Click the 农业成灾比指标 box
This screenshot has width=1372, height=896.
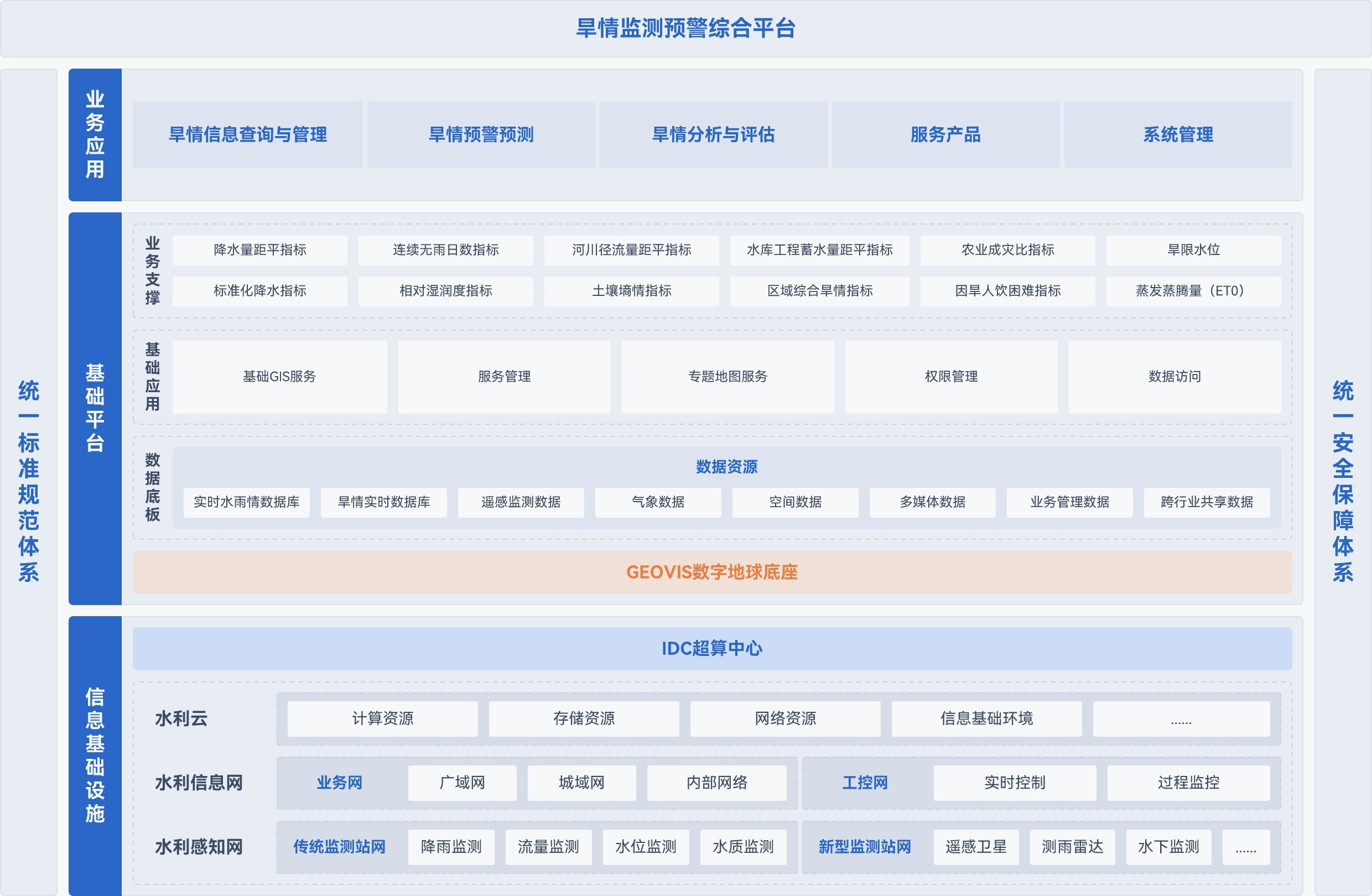(x=1007, y=250)
